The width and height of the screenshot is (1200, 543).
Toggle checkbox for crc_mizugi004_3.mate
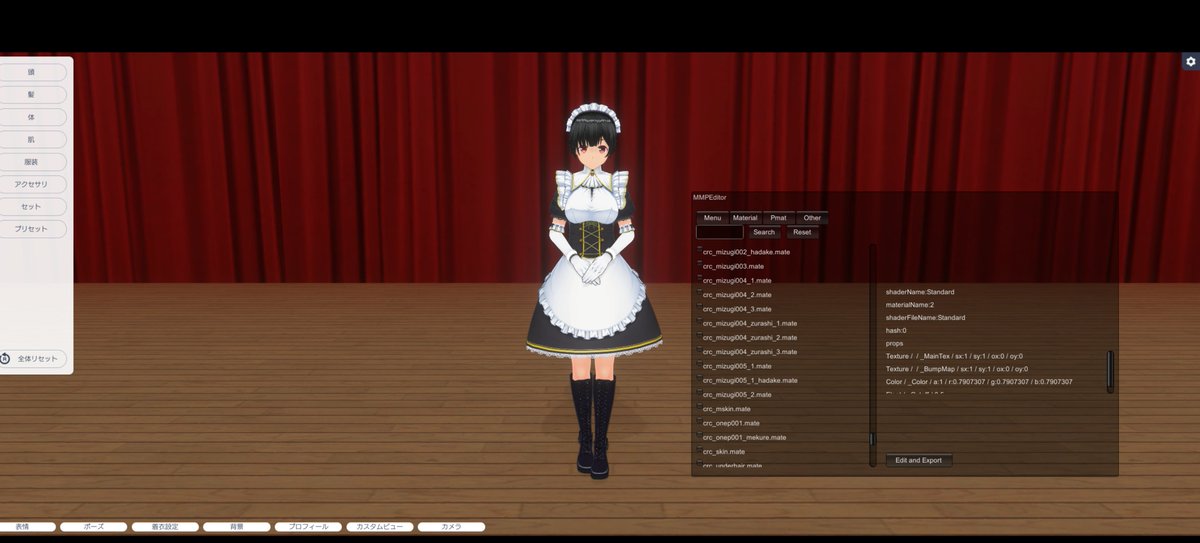tap(699, 307)
